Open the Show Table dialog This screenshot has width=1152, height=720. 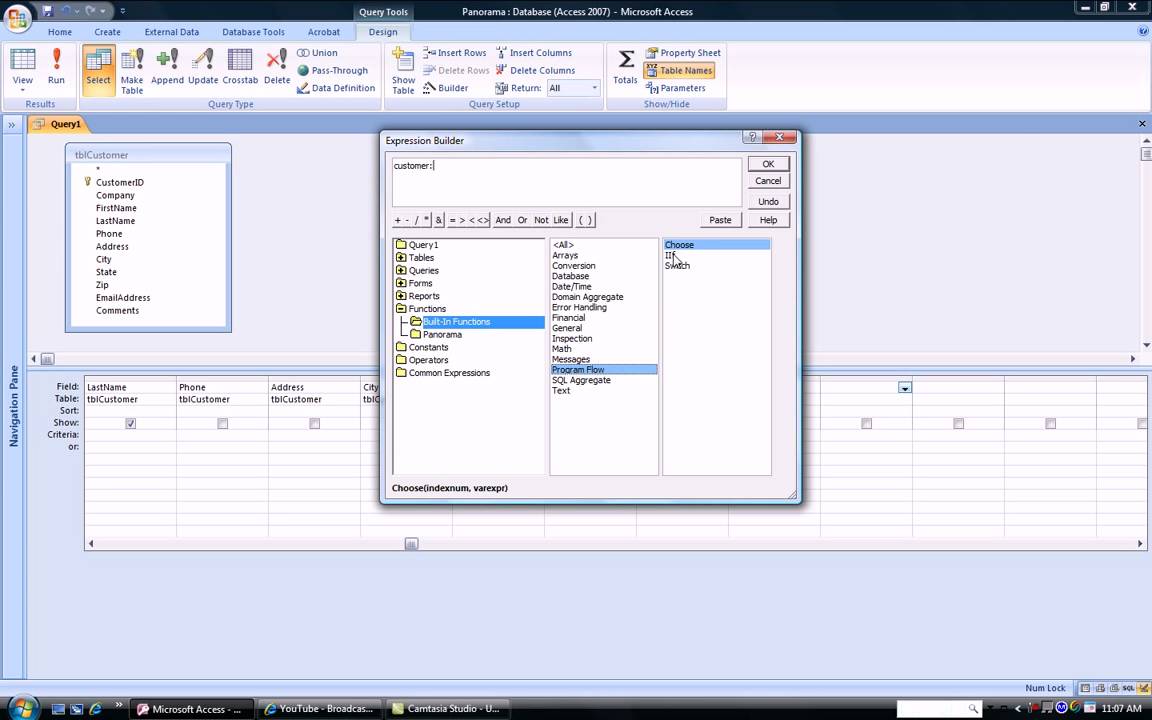(403, 71)
